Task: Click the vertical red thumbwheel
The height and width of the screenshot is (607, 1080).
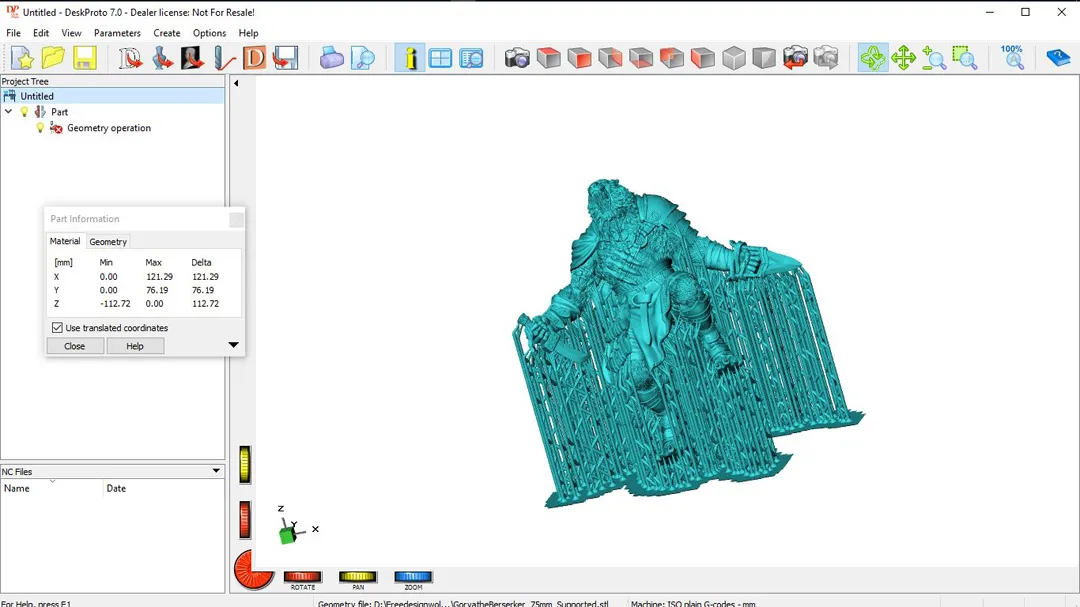Action: [x=245, y=519]
